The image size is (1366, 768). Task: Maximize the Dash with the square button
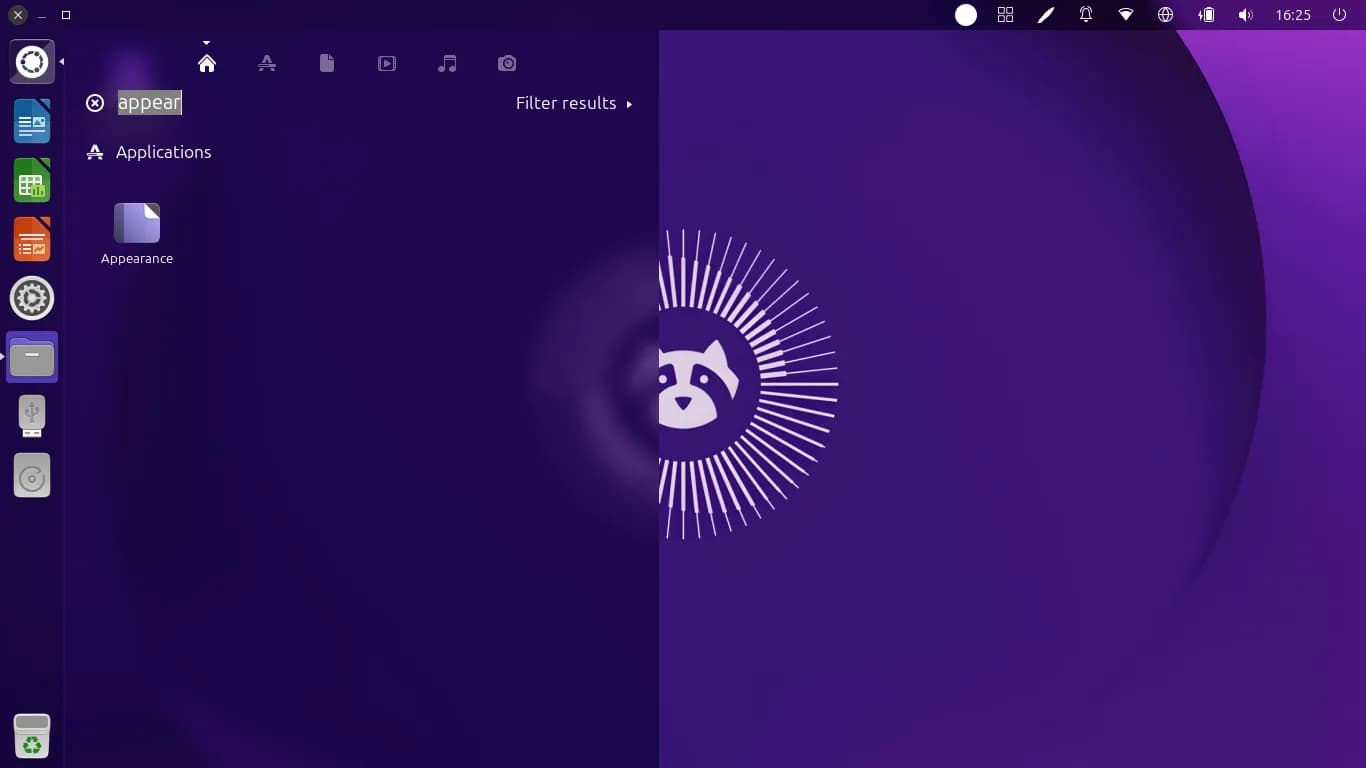point(66,15)
